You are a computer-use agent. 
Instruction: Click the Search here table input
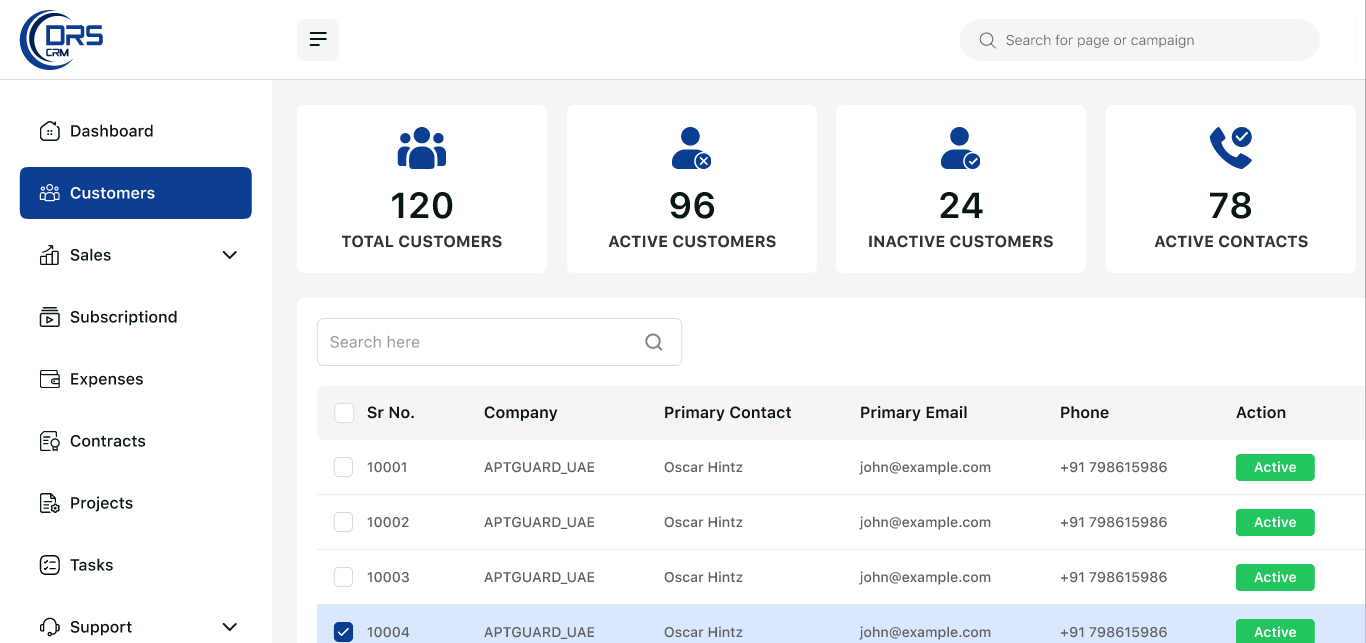coord(480,342)
